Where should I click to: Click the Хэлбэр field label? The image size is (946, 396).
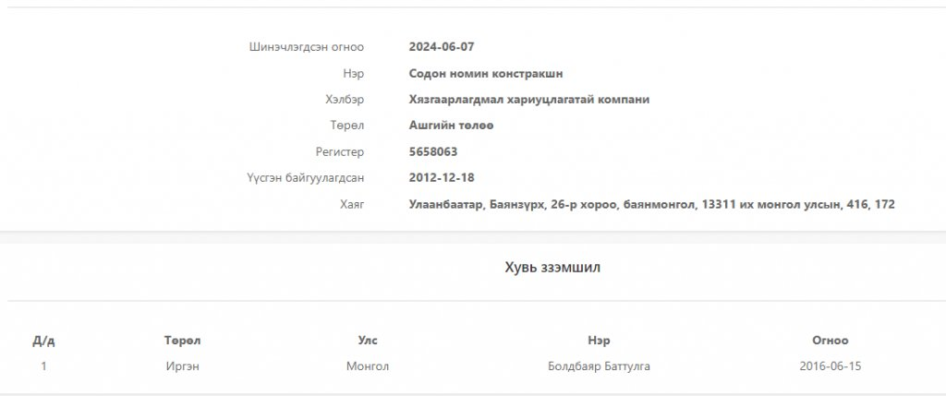[344, 100]
